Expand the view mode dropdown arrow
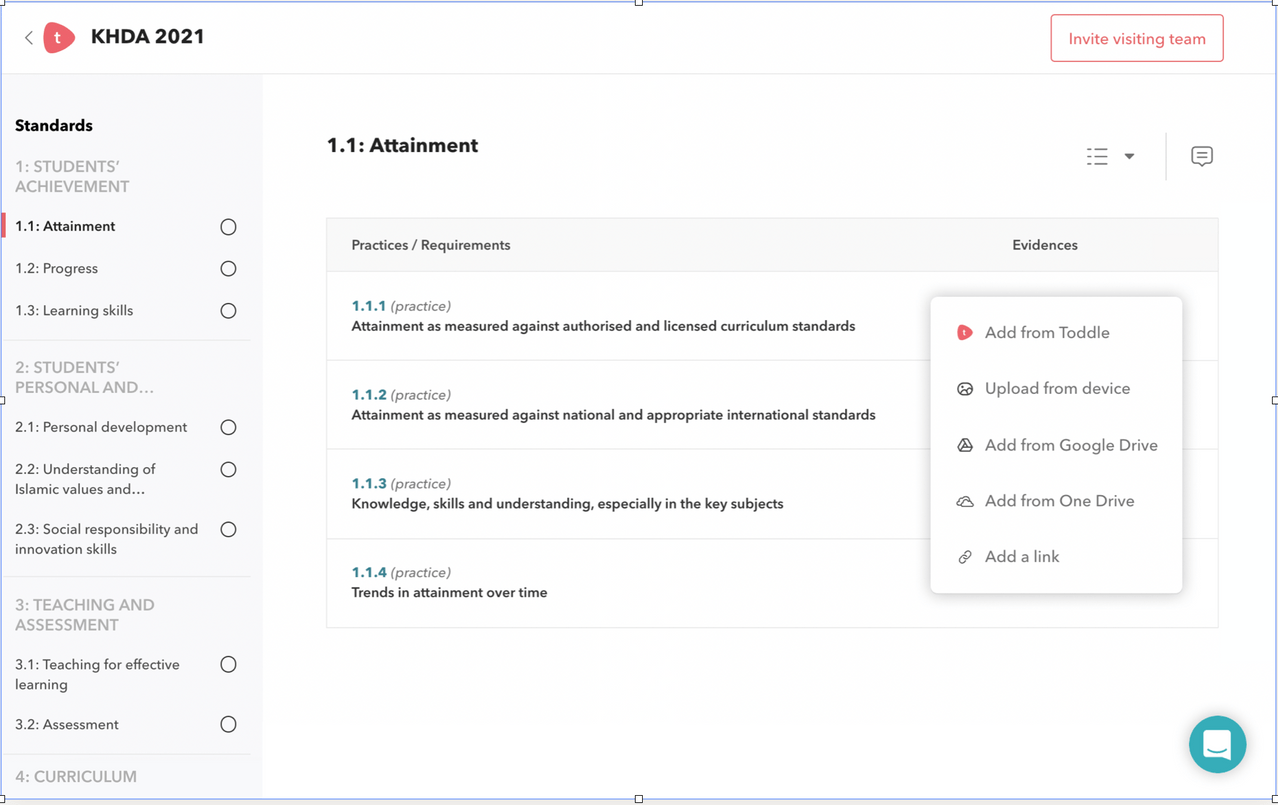Screen dimensions: 1278x805 tap(1129, 156)
